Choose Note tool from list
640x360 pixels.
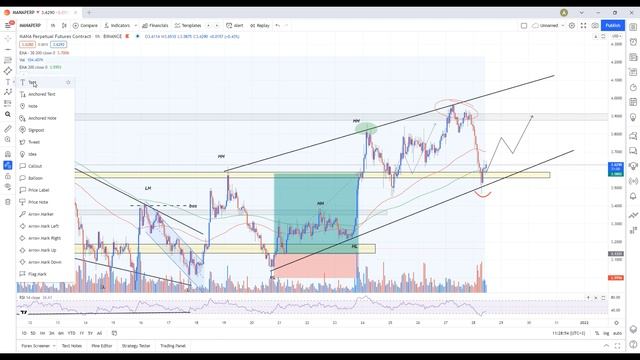[x=45, y=106]
